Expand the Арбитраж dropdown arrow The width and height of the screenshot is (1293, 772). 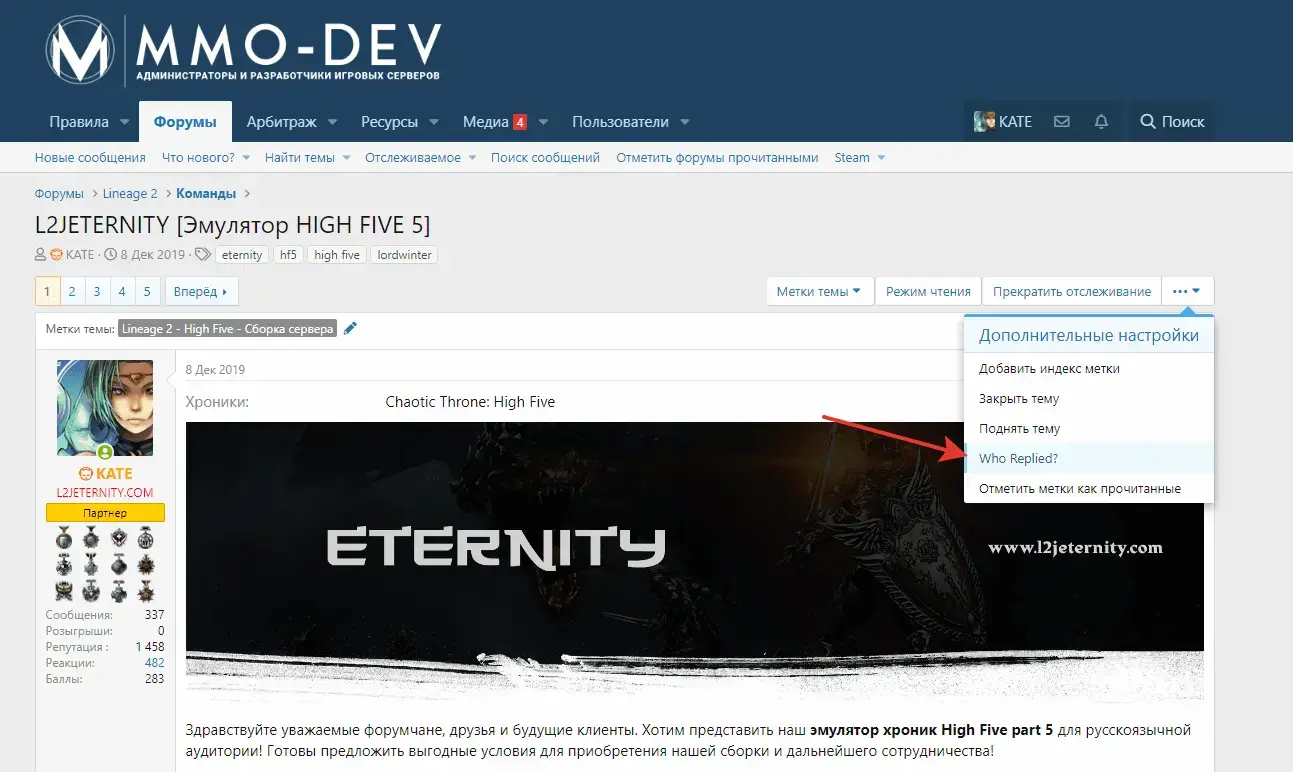tap(332, 122)
